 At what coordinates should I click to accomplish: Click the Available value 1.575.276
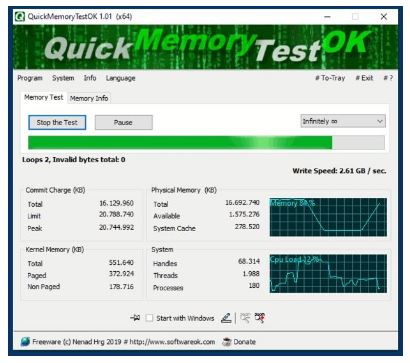point(244,214)
